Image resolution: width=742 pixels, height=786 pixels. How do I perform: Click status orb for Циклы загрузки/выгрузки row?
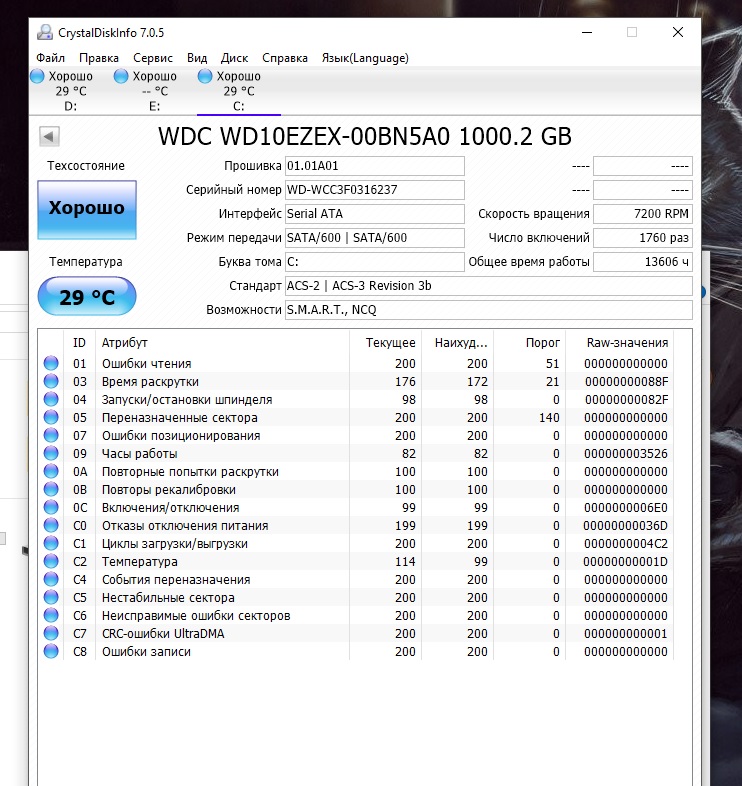tap(51, 543)
